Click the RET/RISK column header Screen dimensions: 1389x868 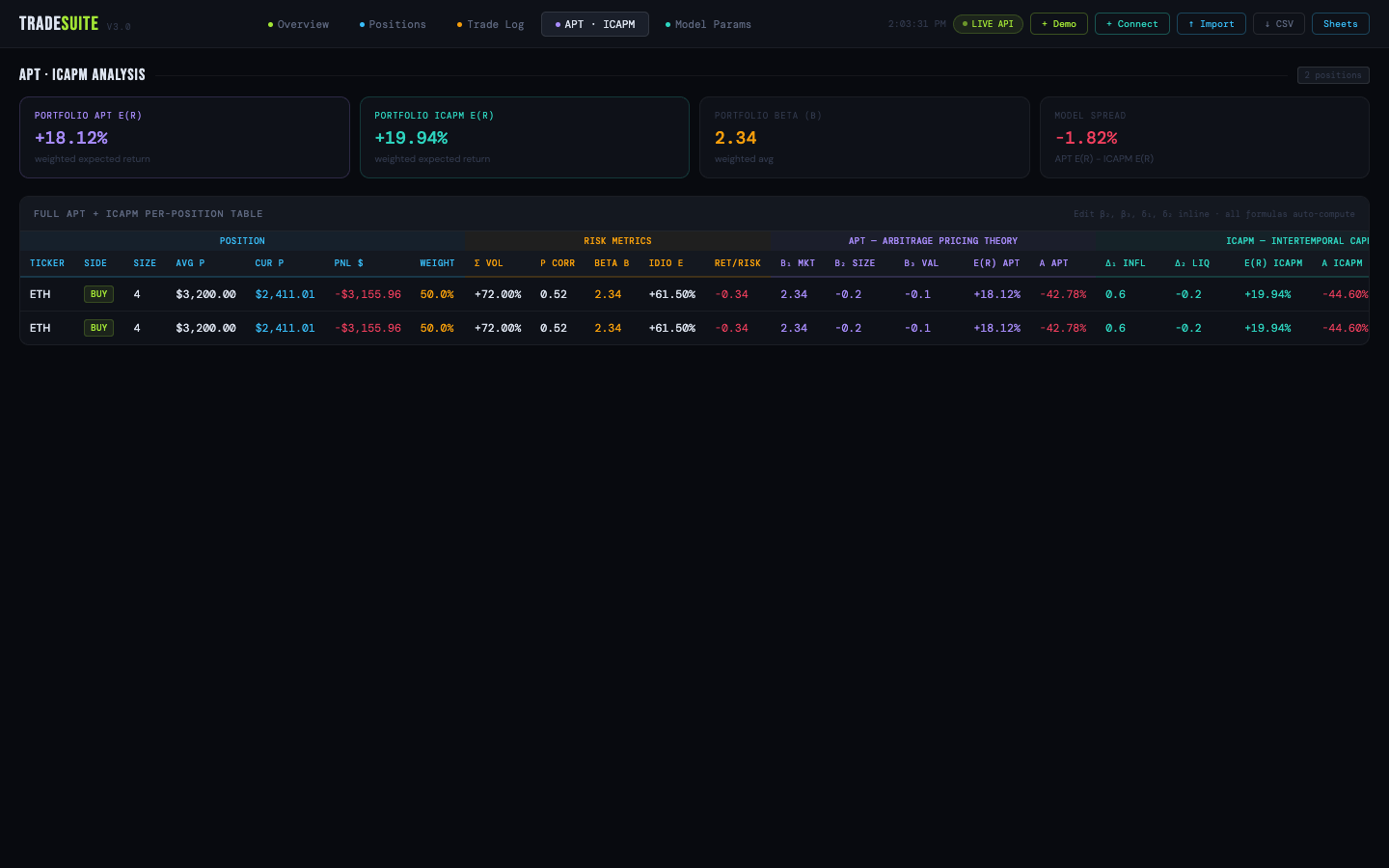point(738,263)
